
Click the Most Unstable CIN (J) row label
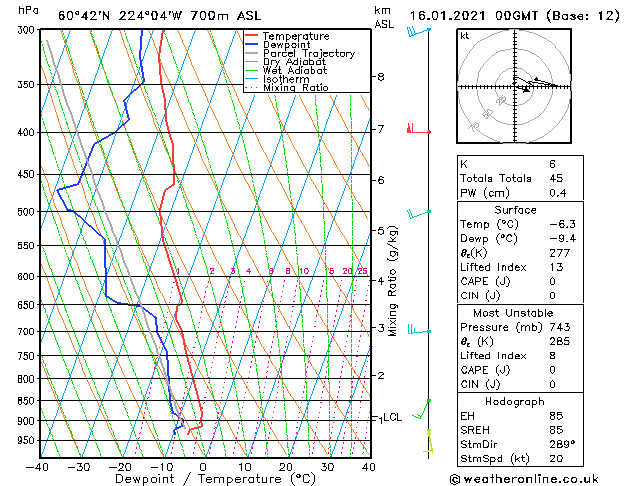tap(480, 385)
